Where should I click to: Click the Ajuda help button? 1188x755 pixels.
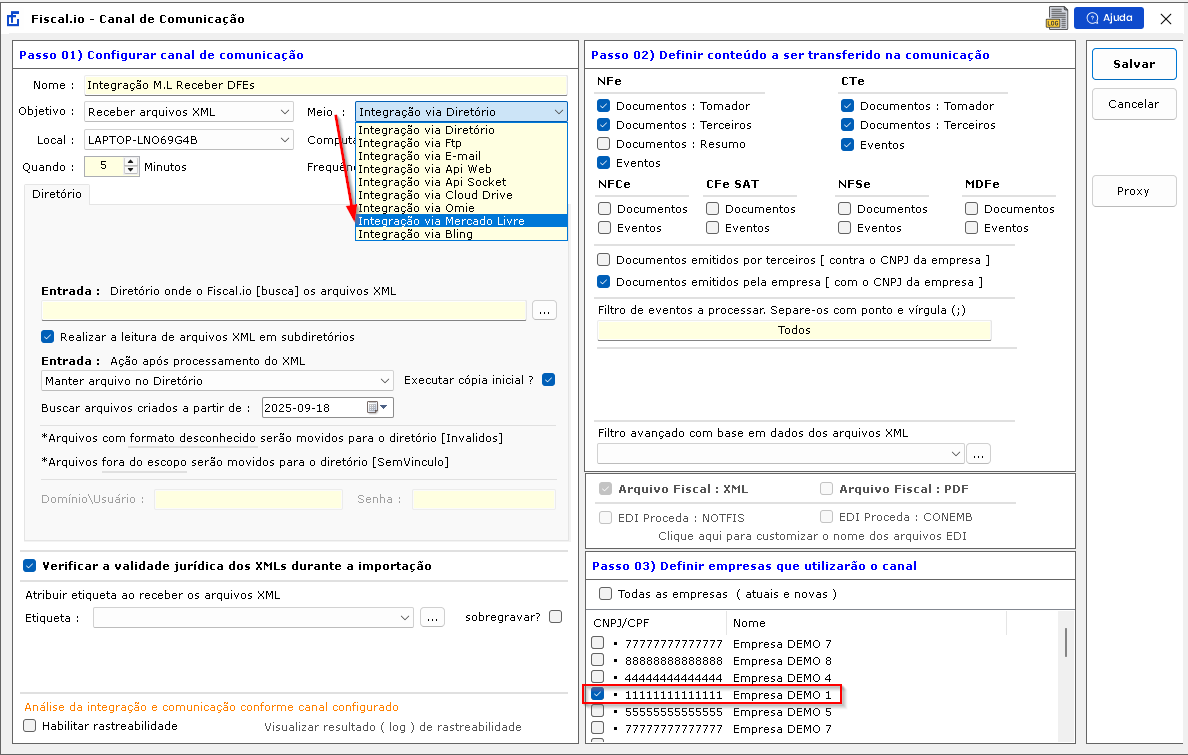coord(1108,19)
